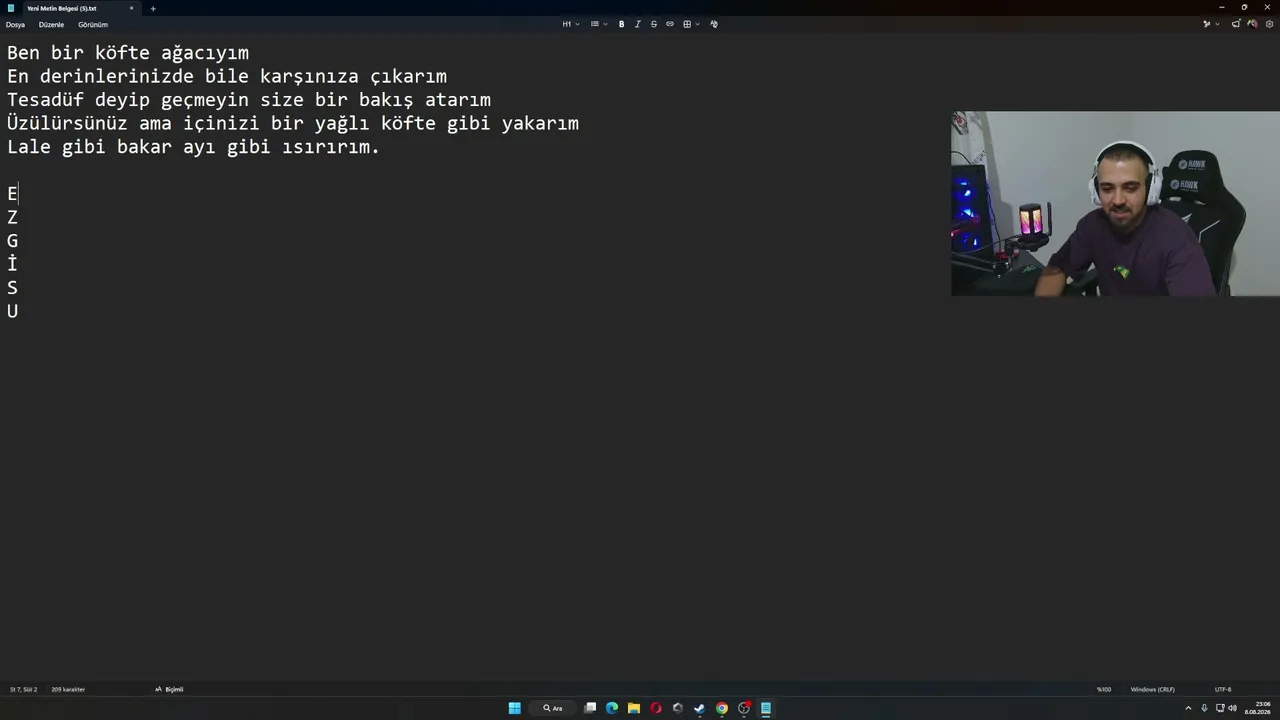Screen dimensions: 1280x720
Task: Open the Steam app from the taskbar
Action: pyautogui.click(x=699, y=708)
